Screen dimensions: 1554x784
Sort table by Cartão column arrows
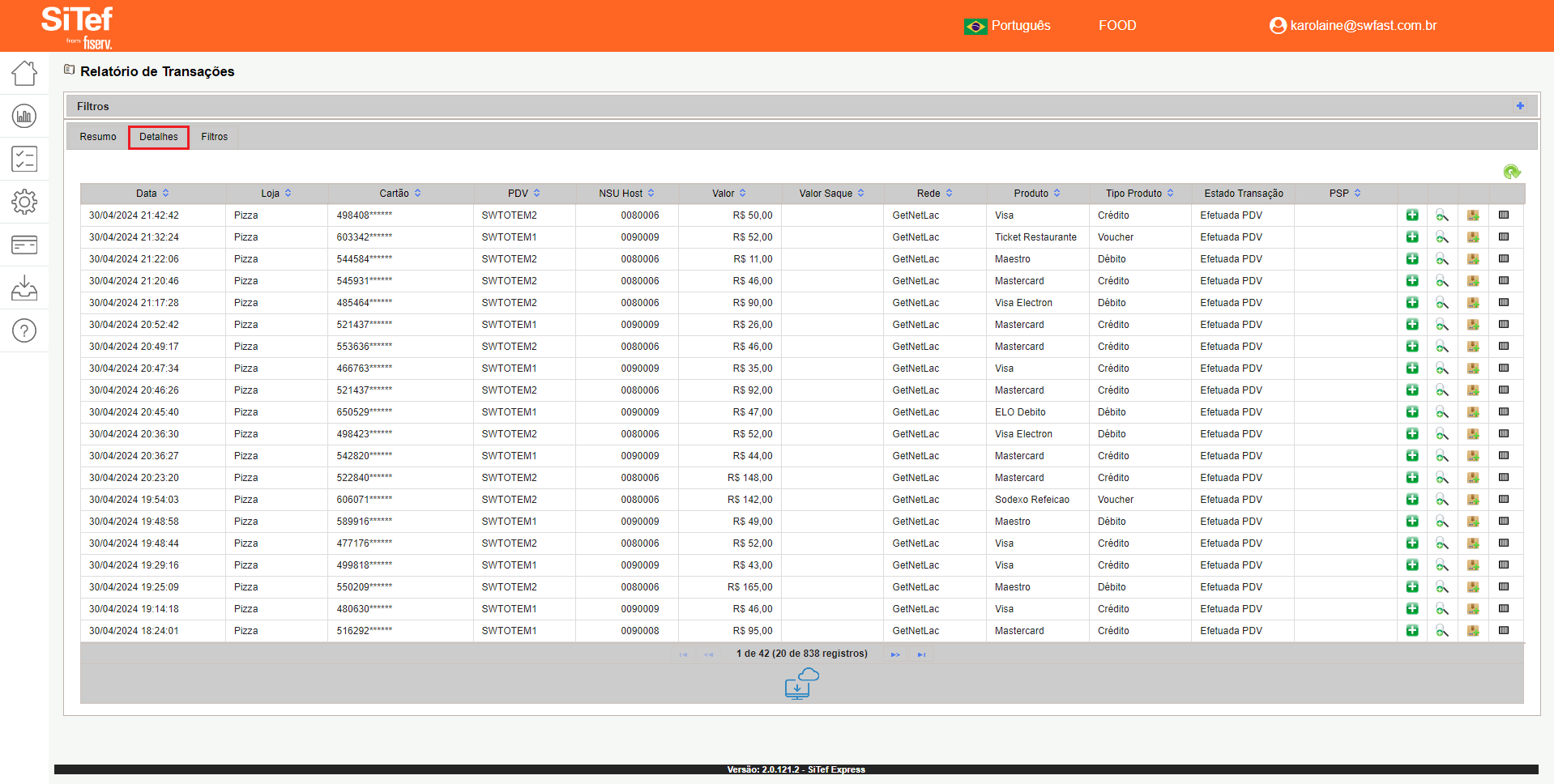pyautogui.click(x=418, y=194)
